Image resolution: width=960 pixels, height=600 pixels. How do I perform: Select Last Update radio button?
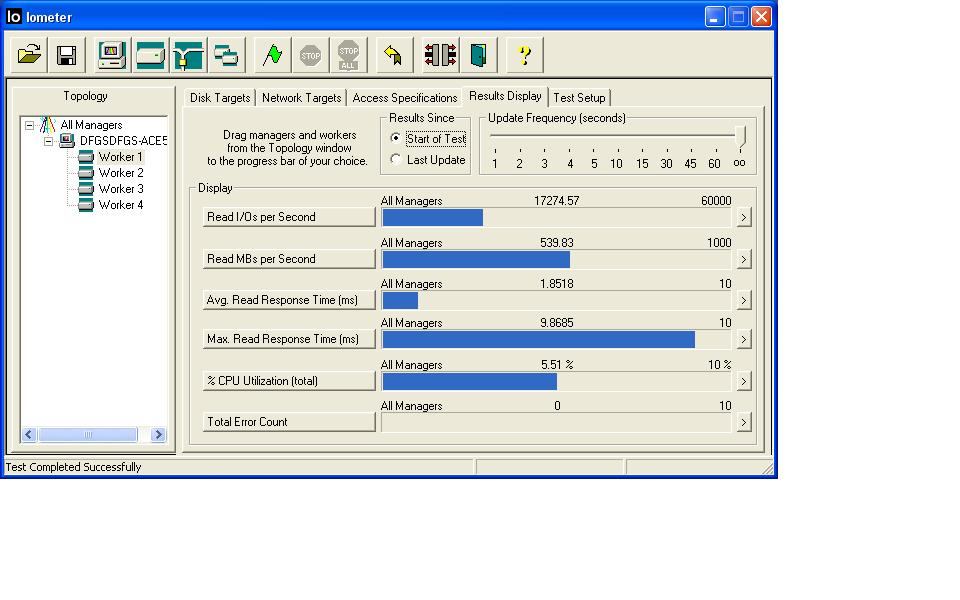pyautogui.click(x=396, y=159)
